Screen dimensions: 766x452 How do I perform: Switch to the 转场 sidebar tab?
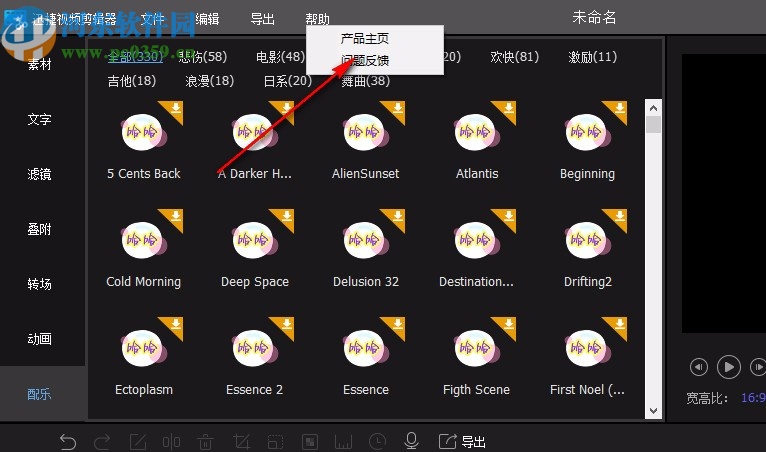tap(40, 284)
